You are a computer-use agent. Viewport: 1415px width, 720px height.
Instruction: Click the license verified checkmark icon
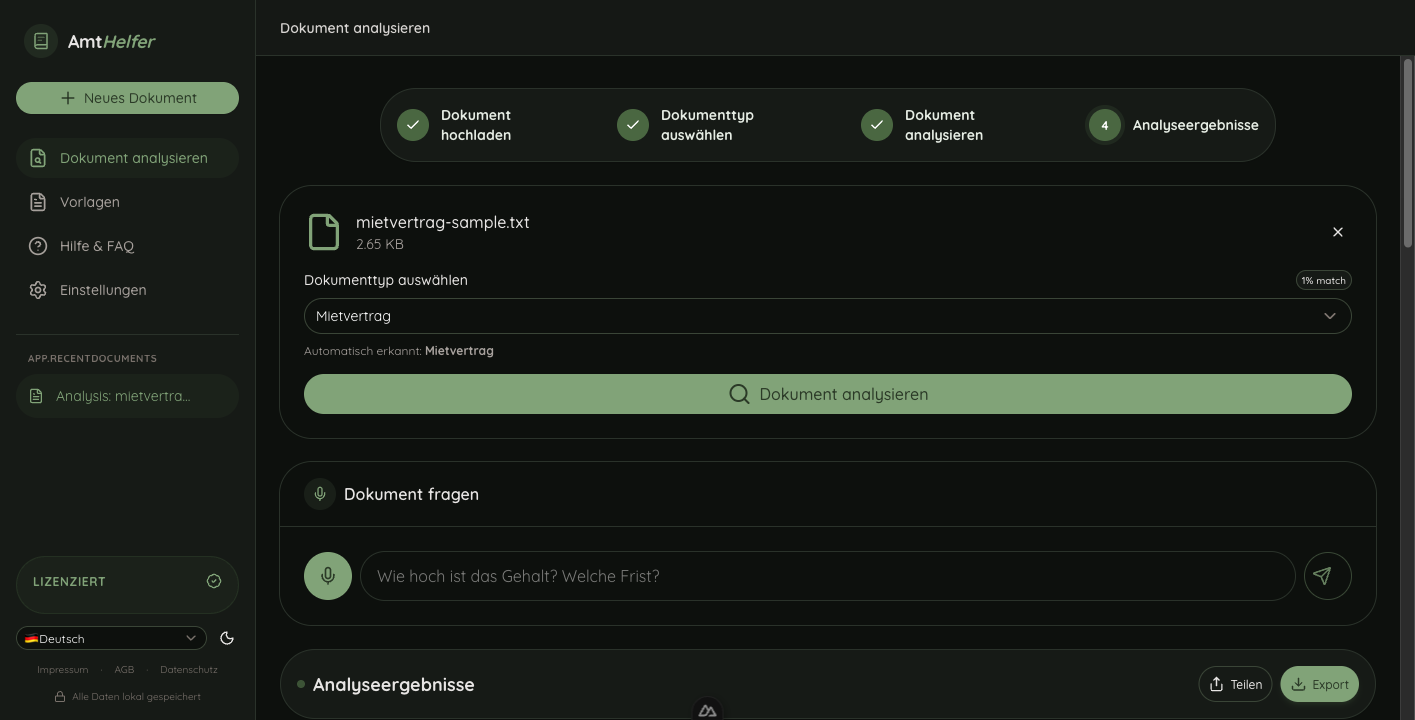[x=214, y=581]
